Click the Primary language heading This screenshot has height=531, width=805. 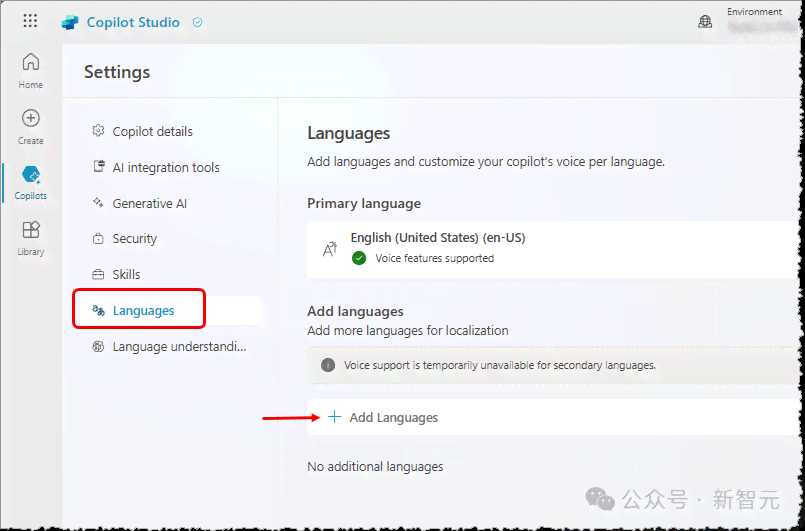(x=364, y=204)
